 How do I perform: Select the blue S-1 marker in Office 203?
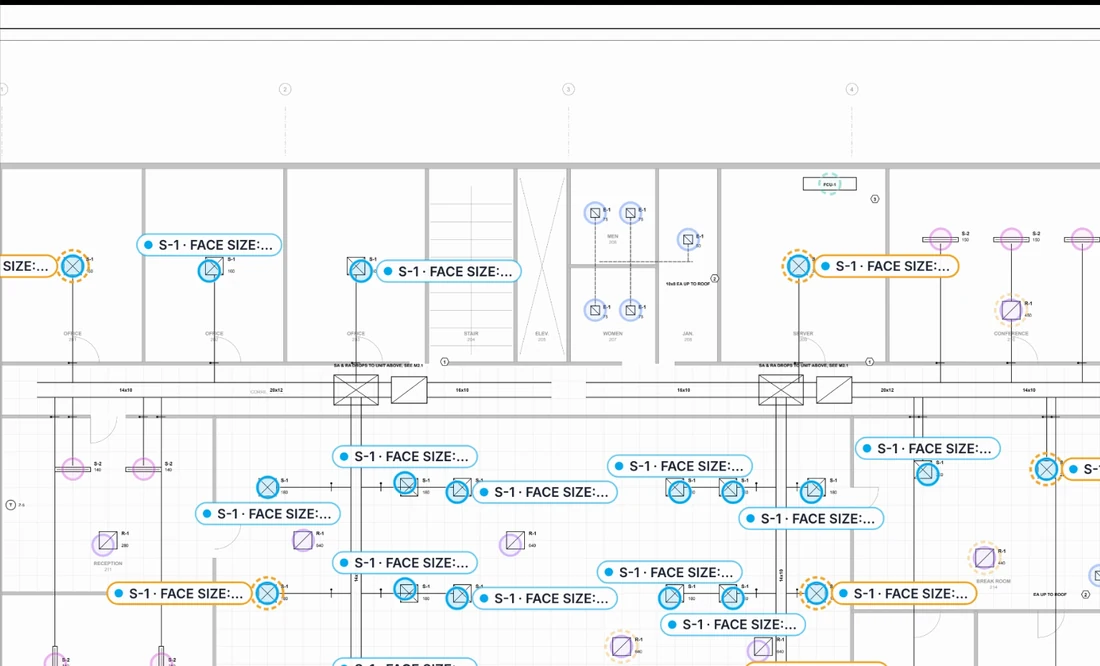tap(361, 270)
